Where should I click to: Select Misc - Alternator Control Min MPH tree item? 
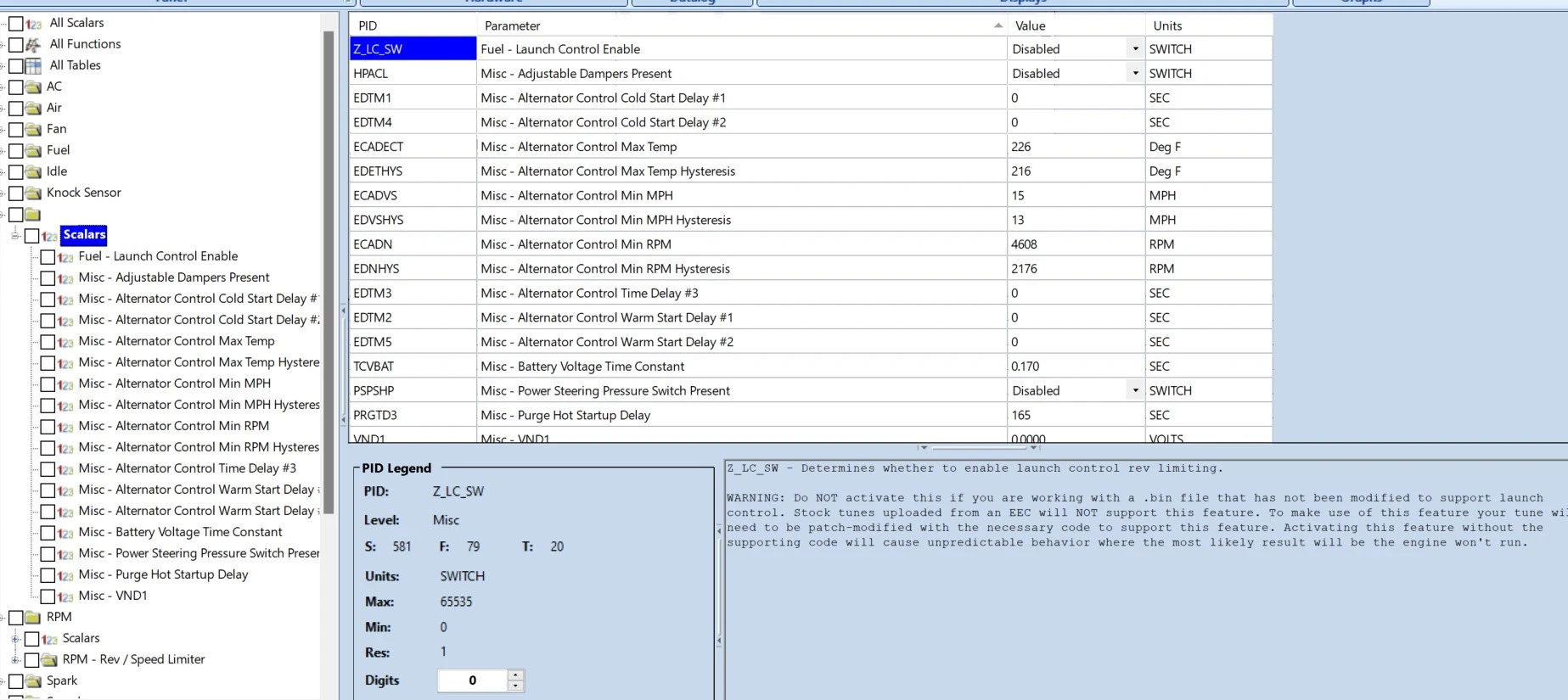pos(175,384)
